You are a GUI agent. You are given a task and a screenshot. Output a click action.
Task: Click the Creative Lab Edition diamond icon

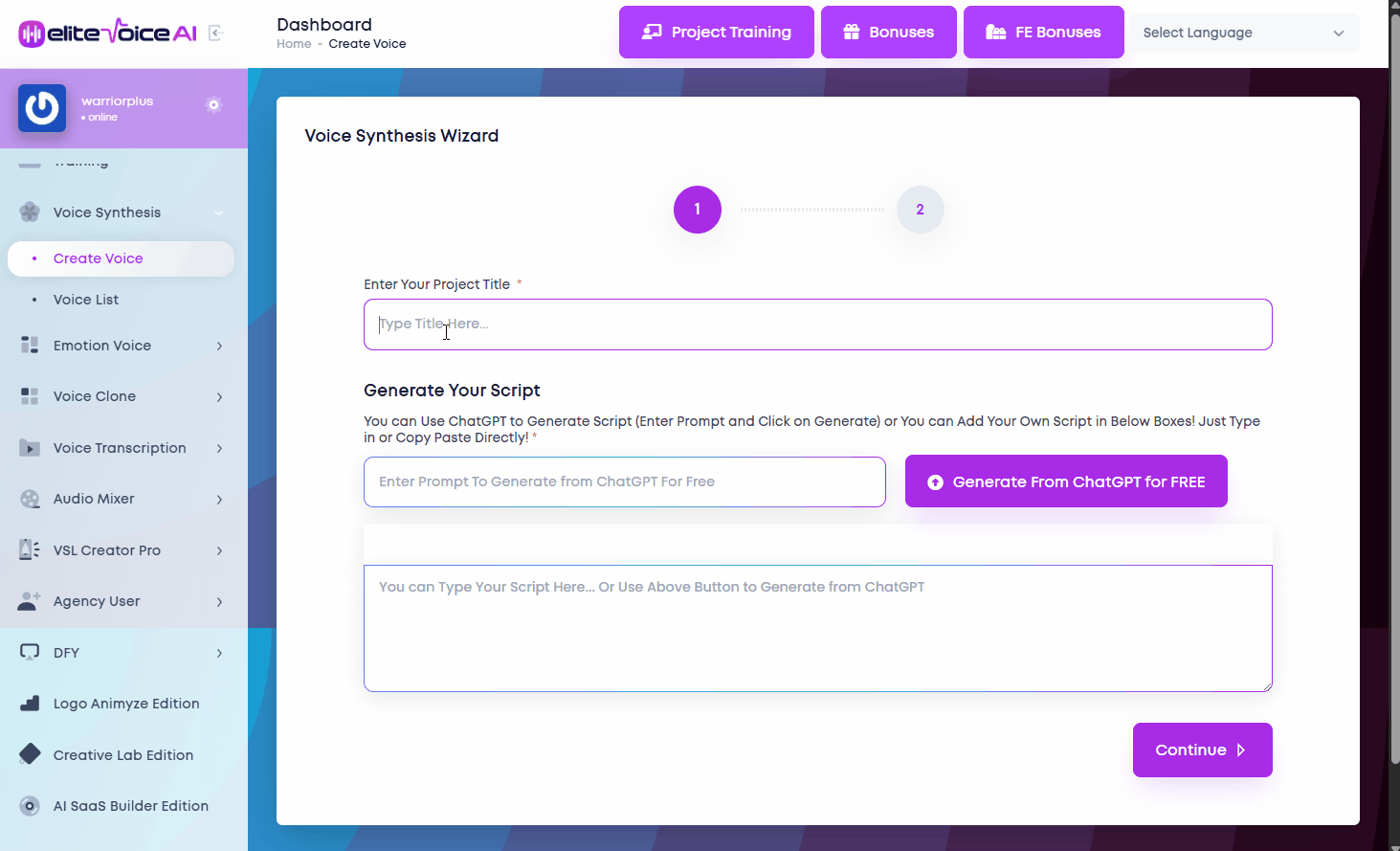pyautogui.click(x=30, y=754)
